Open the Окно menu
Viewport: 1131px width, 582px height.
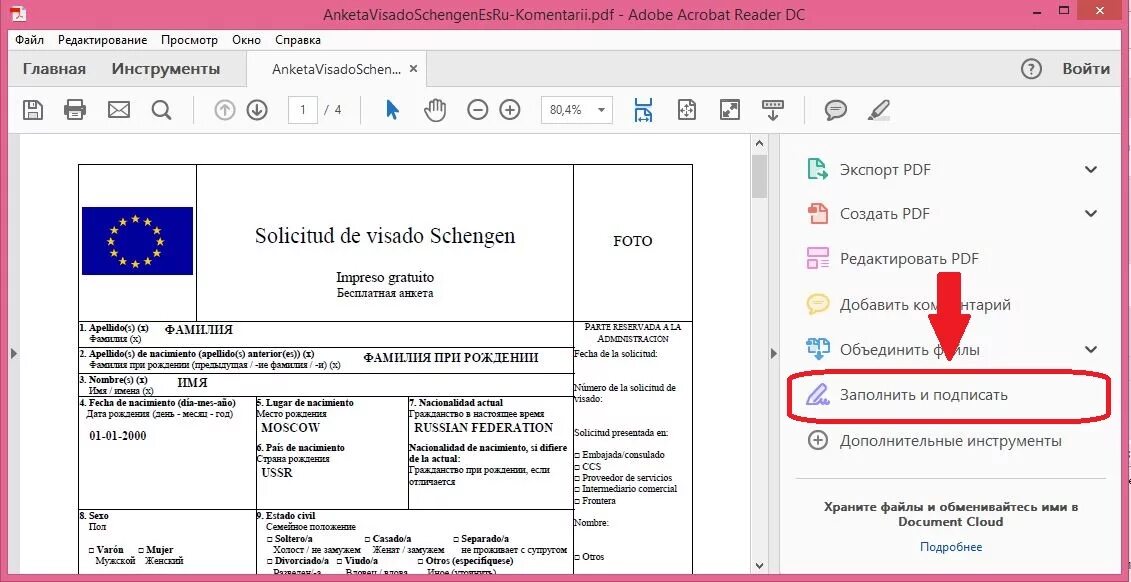[x=247, y=40]
